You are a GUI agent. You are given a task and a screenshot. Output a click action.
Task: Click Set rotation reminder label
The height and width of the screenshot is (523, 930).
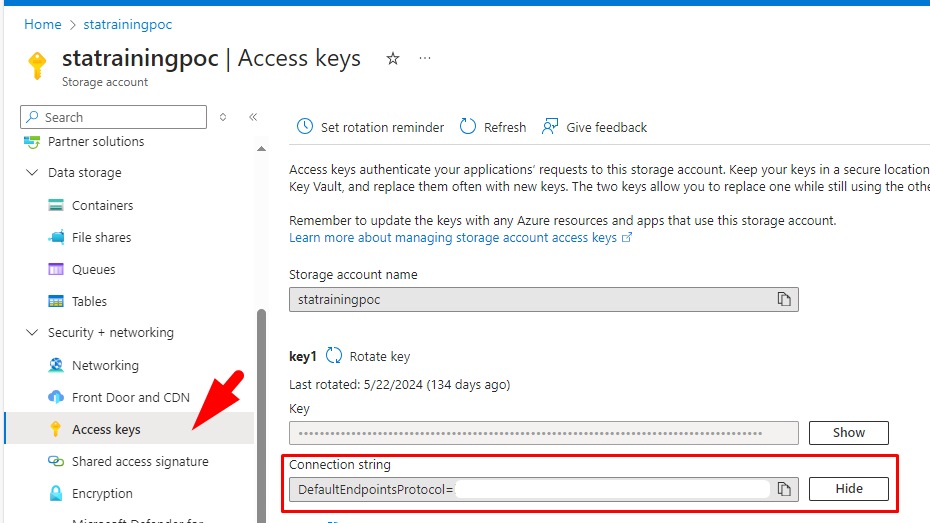383,127
